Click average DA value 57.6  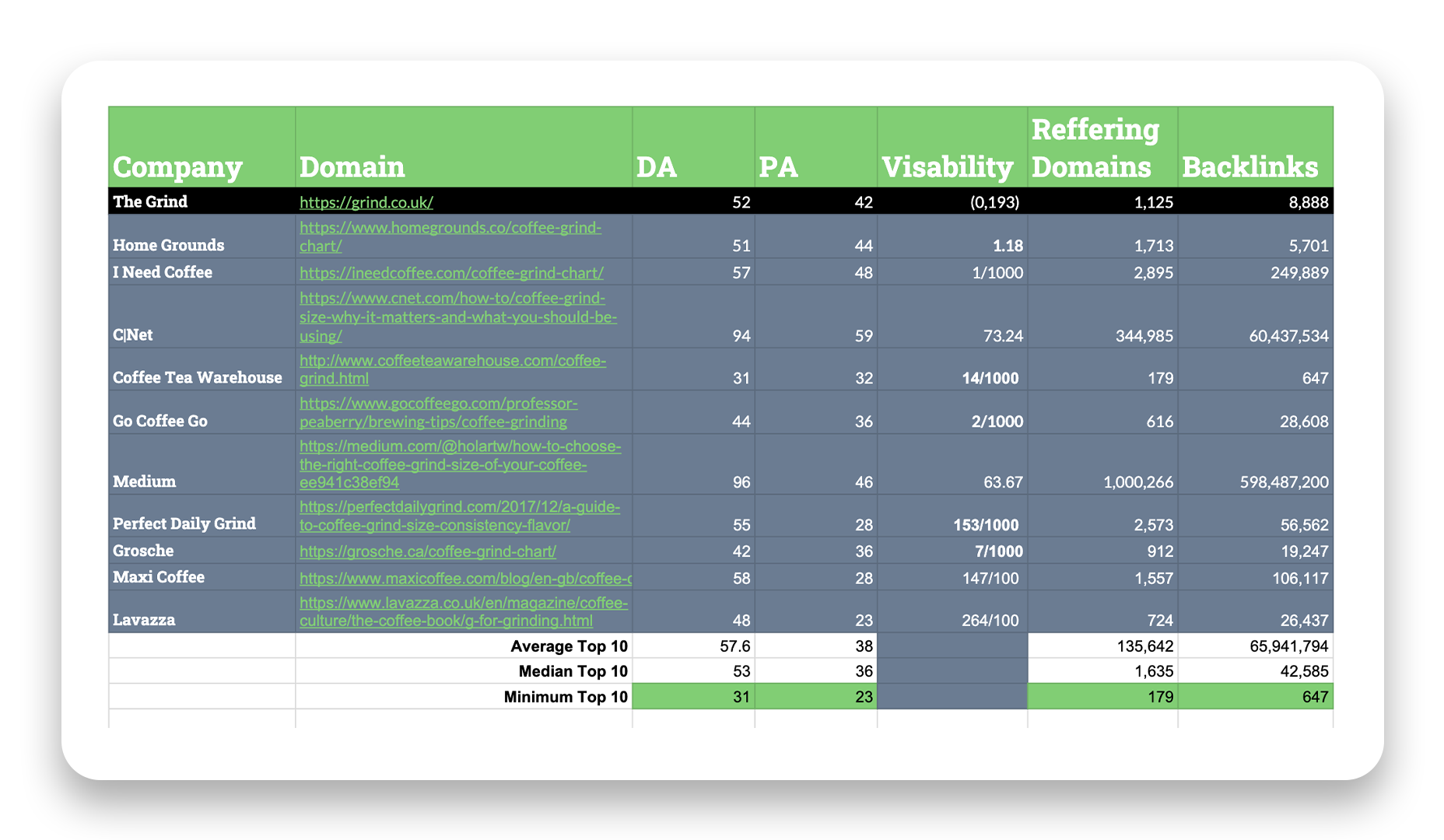(735, 646)
